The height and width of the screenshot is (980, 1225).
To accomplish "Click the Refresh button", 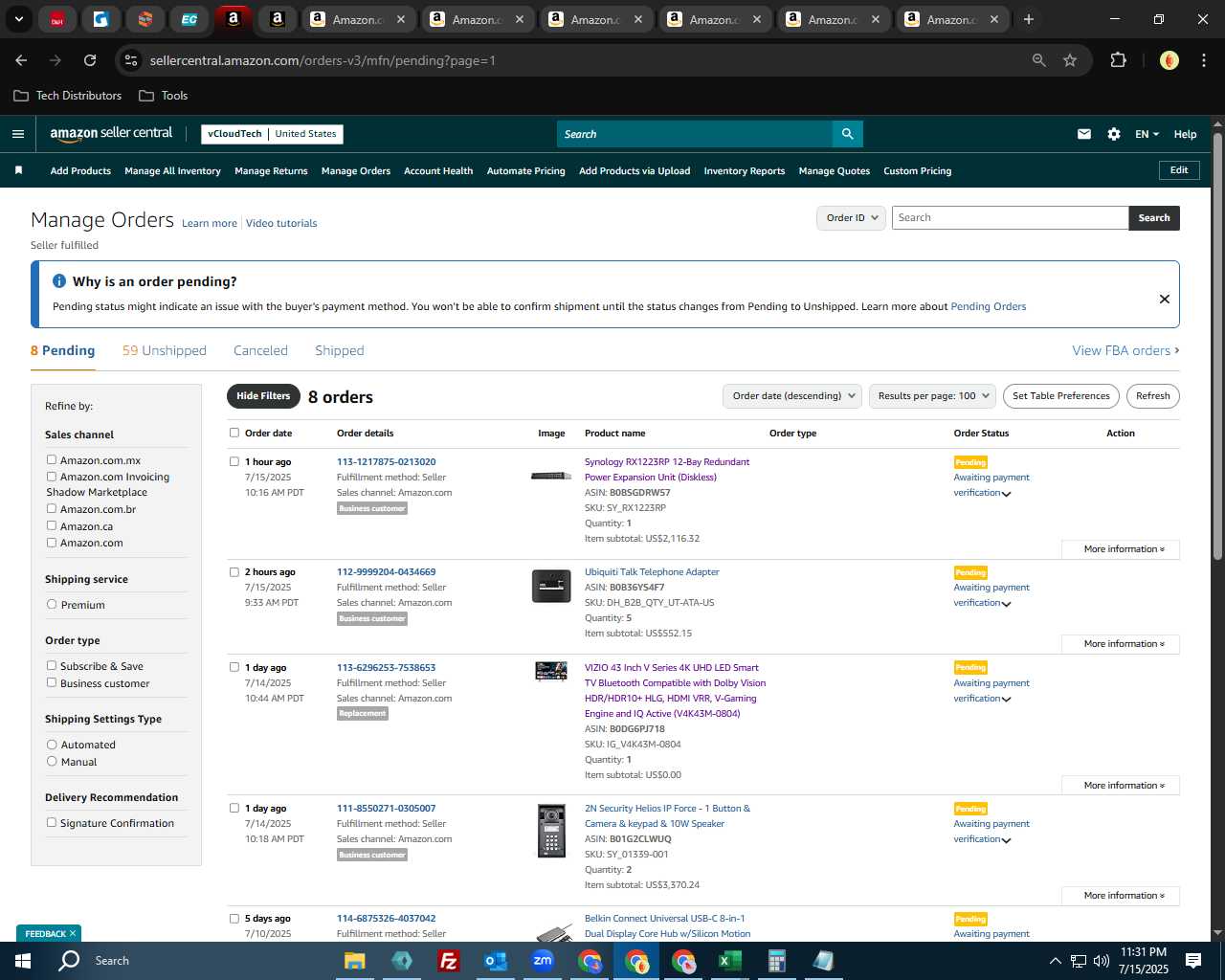I will pyautogui.click(x=1153, y=396).
